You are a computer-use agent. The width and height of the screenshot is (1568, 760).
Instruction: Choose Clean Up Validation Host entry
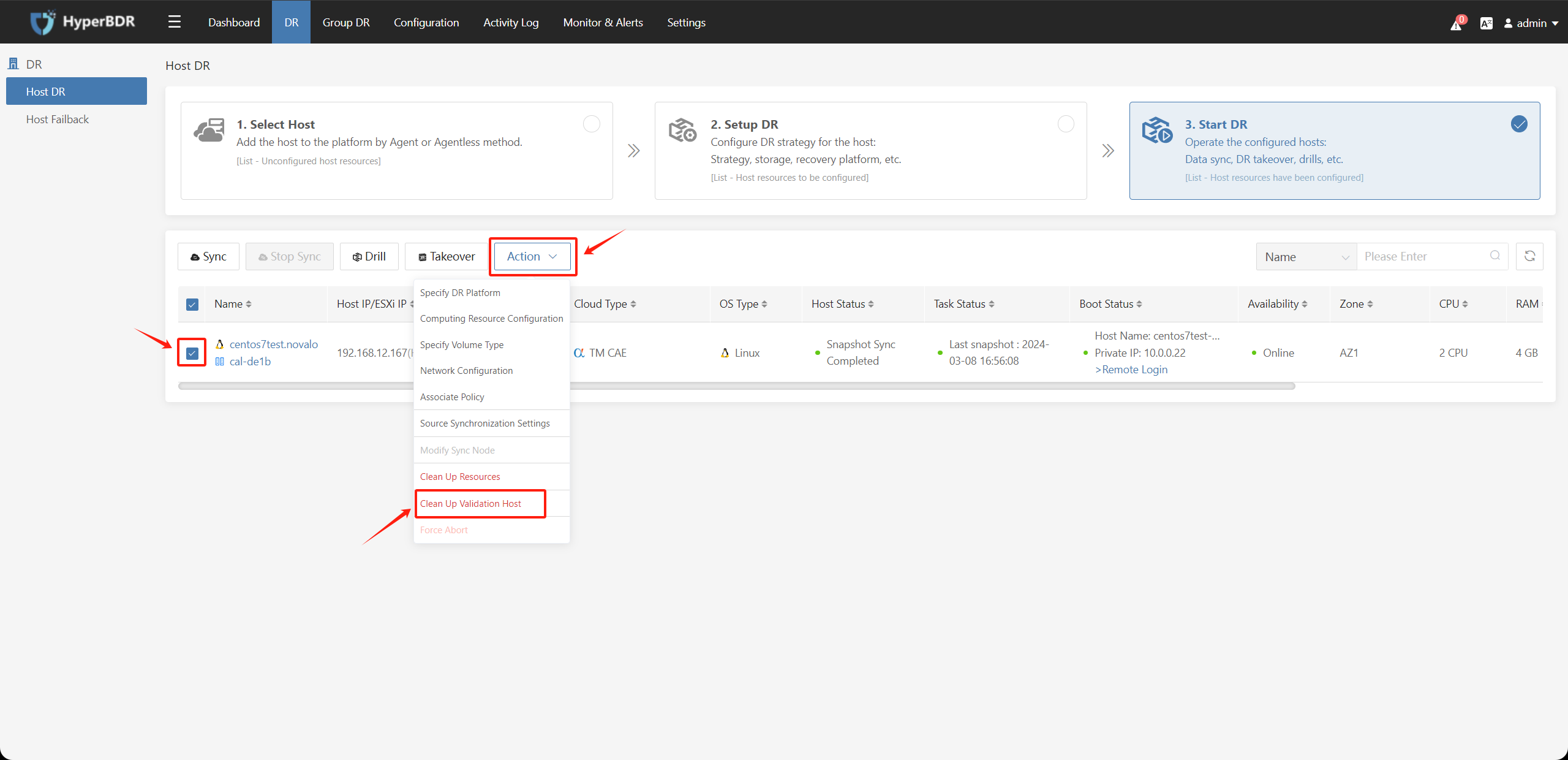click(x=492, y=504)
